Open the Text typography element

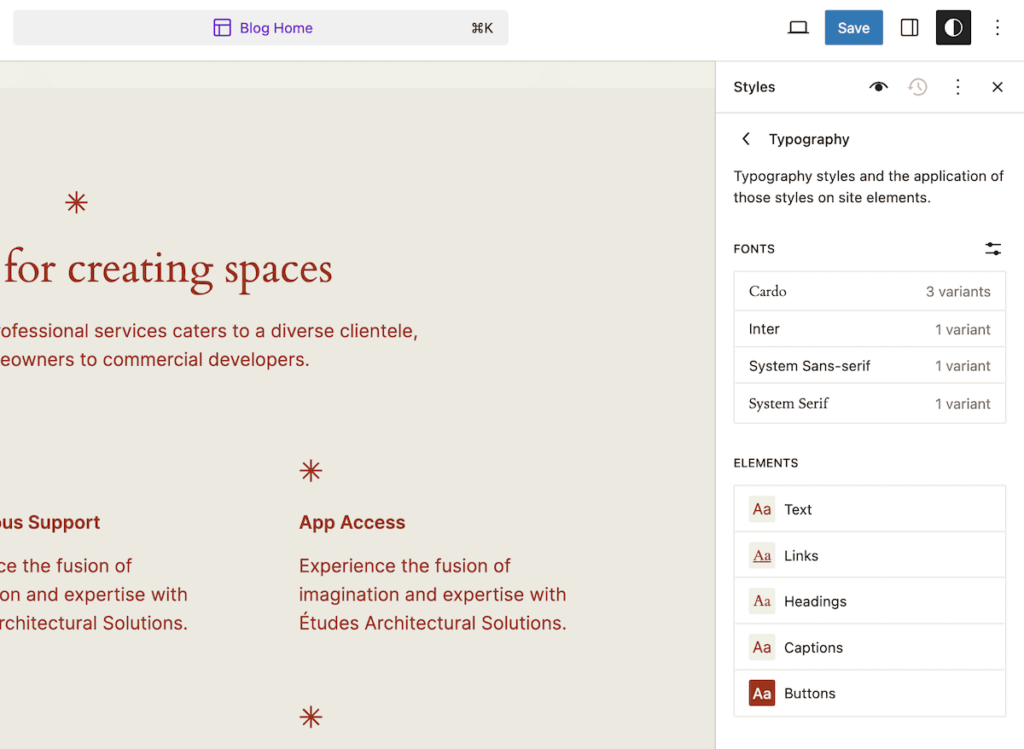click(x=869, y=509)
